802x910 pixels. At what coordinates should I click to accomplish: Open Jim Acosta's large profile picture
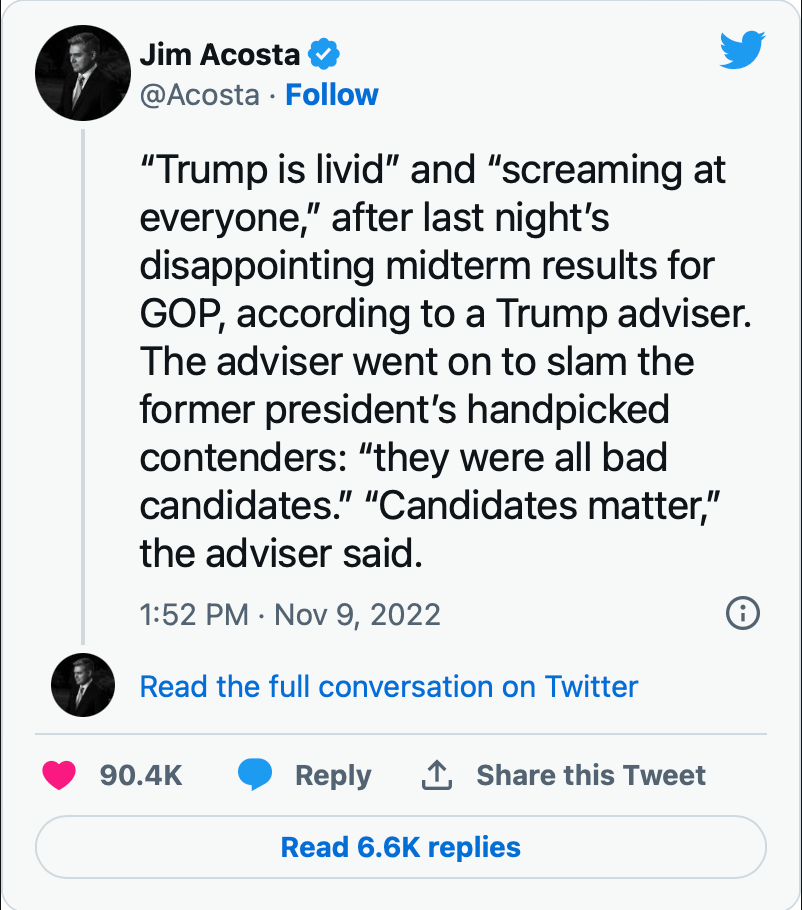[x=84, y=74]
